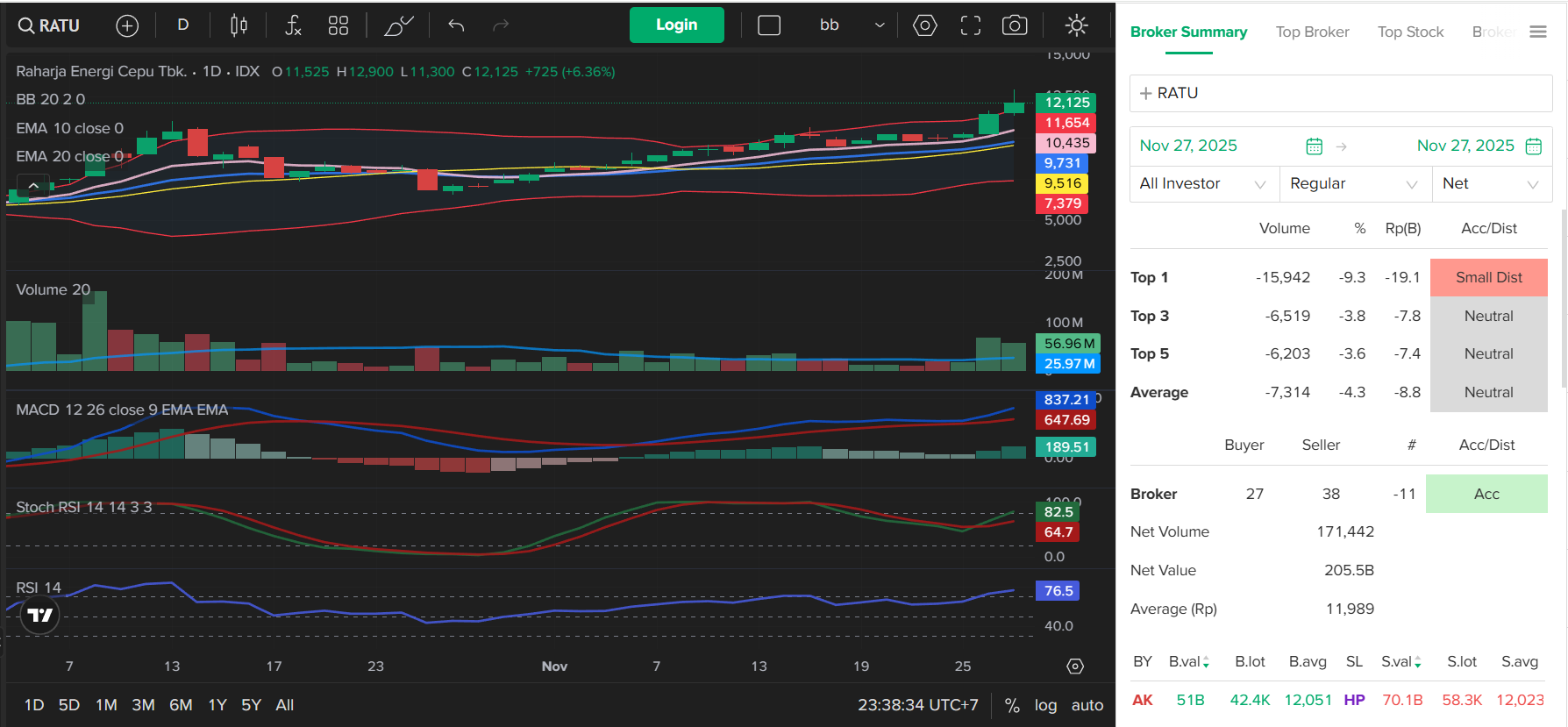Open the start date Nov 27, 2025 picker
The width and height of the screenshot is (1568, 727).
(1188, 146)
